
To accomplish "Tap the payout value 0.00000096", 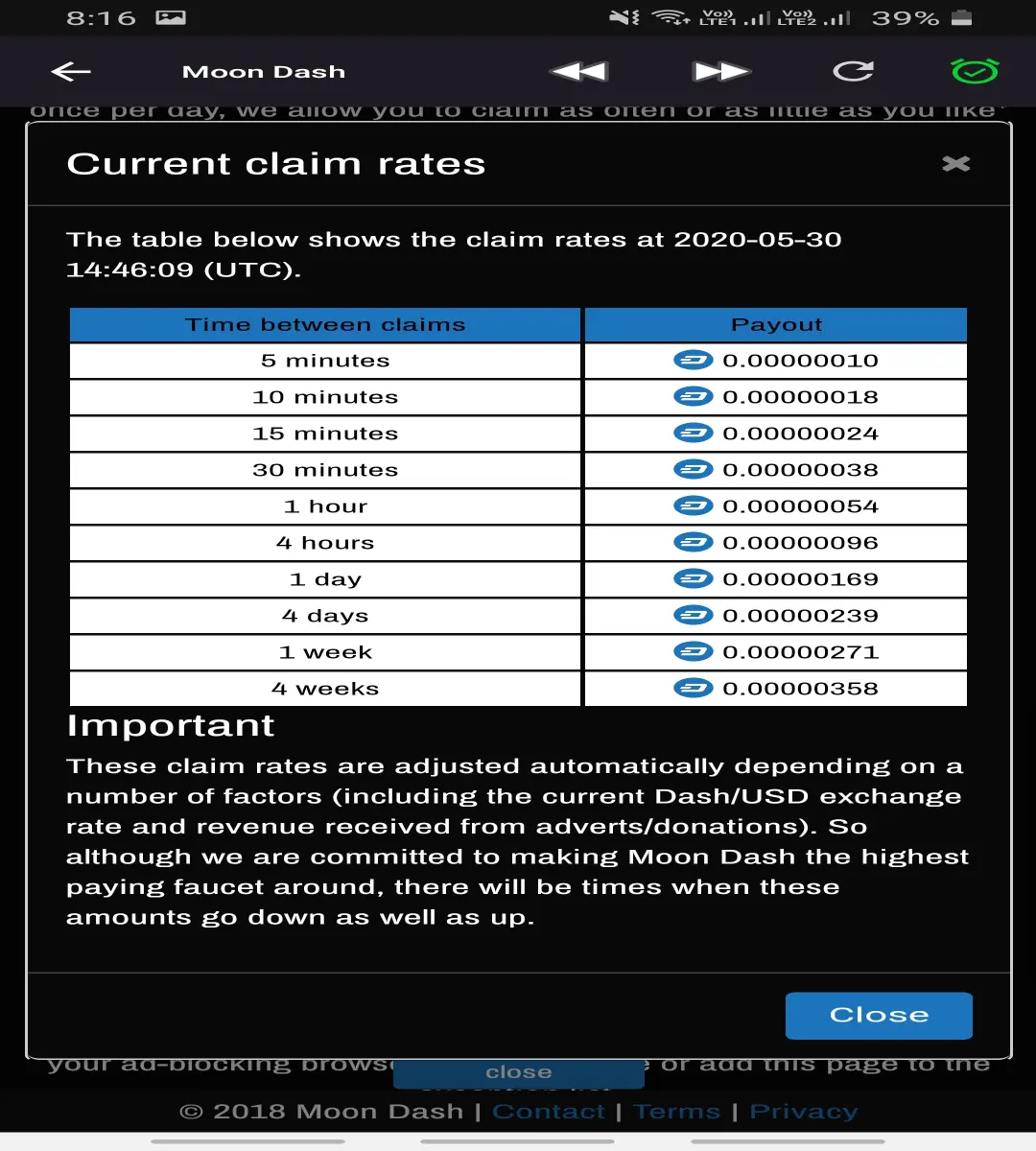I will (800, 543).
